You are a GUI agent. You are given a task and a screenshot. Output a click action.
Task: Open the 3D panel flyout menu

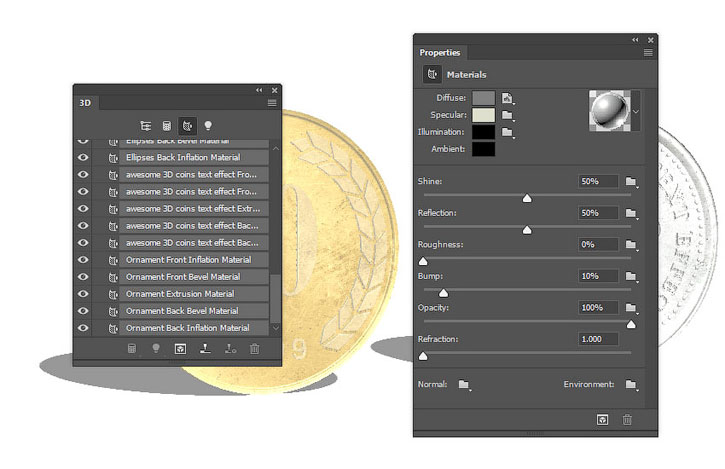[272, 102]
